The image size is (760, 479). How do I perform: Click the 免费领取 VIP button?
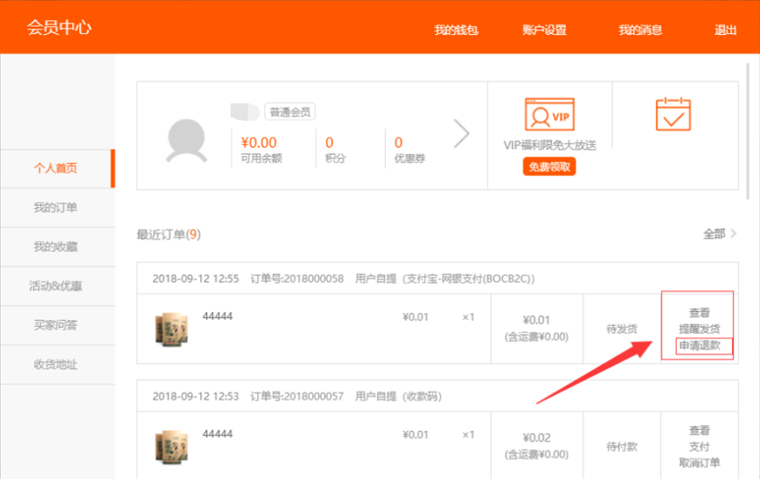pyautogui.click(x=549, y=167)
